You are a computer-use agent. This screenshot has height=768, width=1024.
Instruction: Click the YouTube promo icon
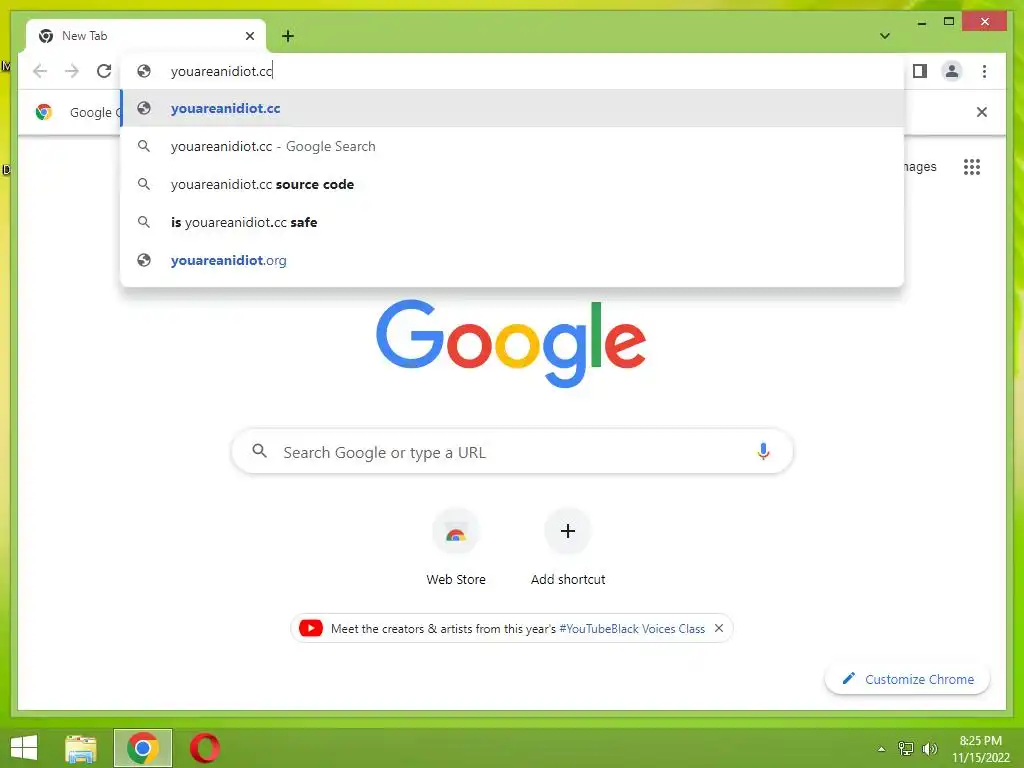(x=311, y=628)
